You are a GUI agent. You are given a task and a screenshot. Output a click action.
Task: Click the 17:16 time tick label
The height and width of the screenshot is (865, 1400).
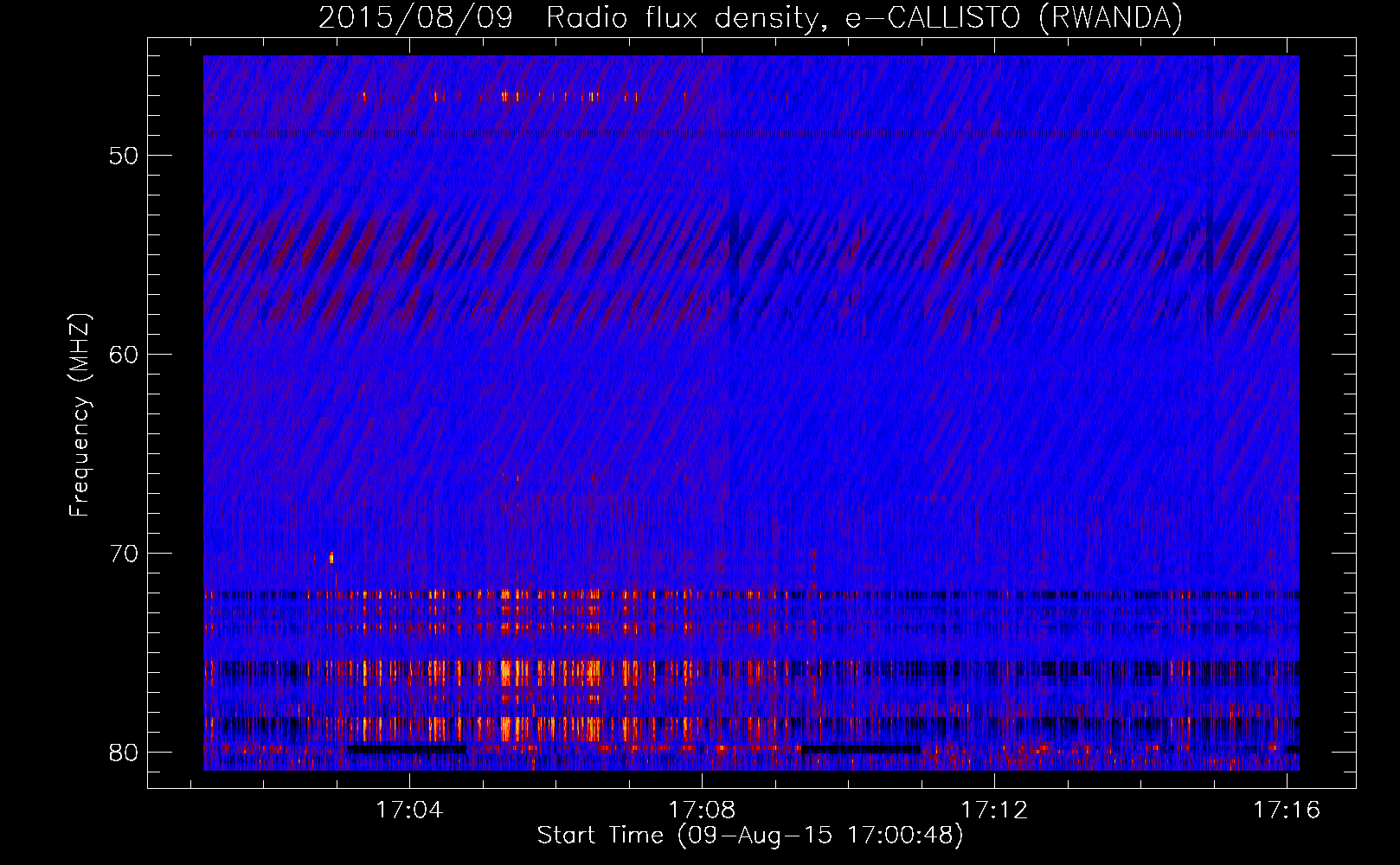[x=1288, y=810]
